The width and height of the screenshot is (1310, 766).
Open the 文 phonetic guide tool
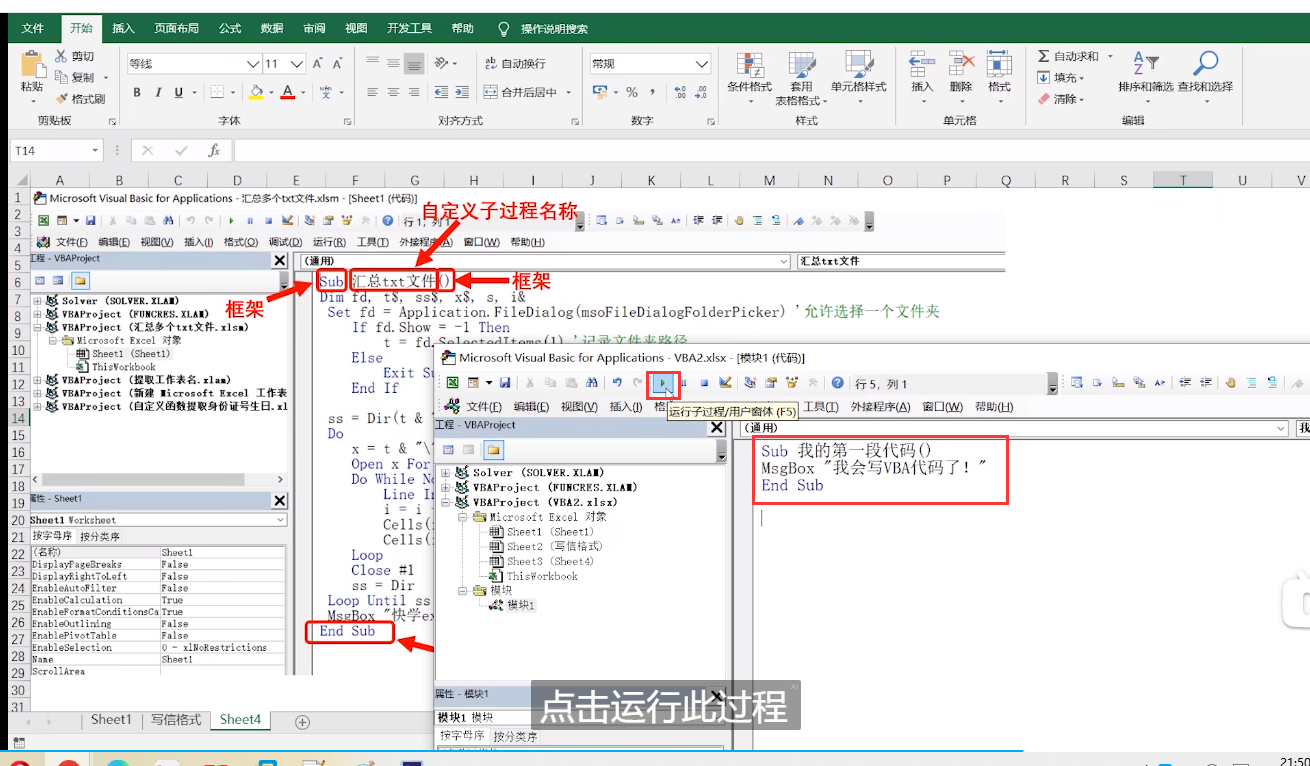pos(326,92)
